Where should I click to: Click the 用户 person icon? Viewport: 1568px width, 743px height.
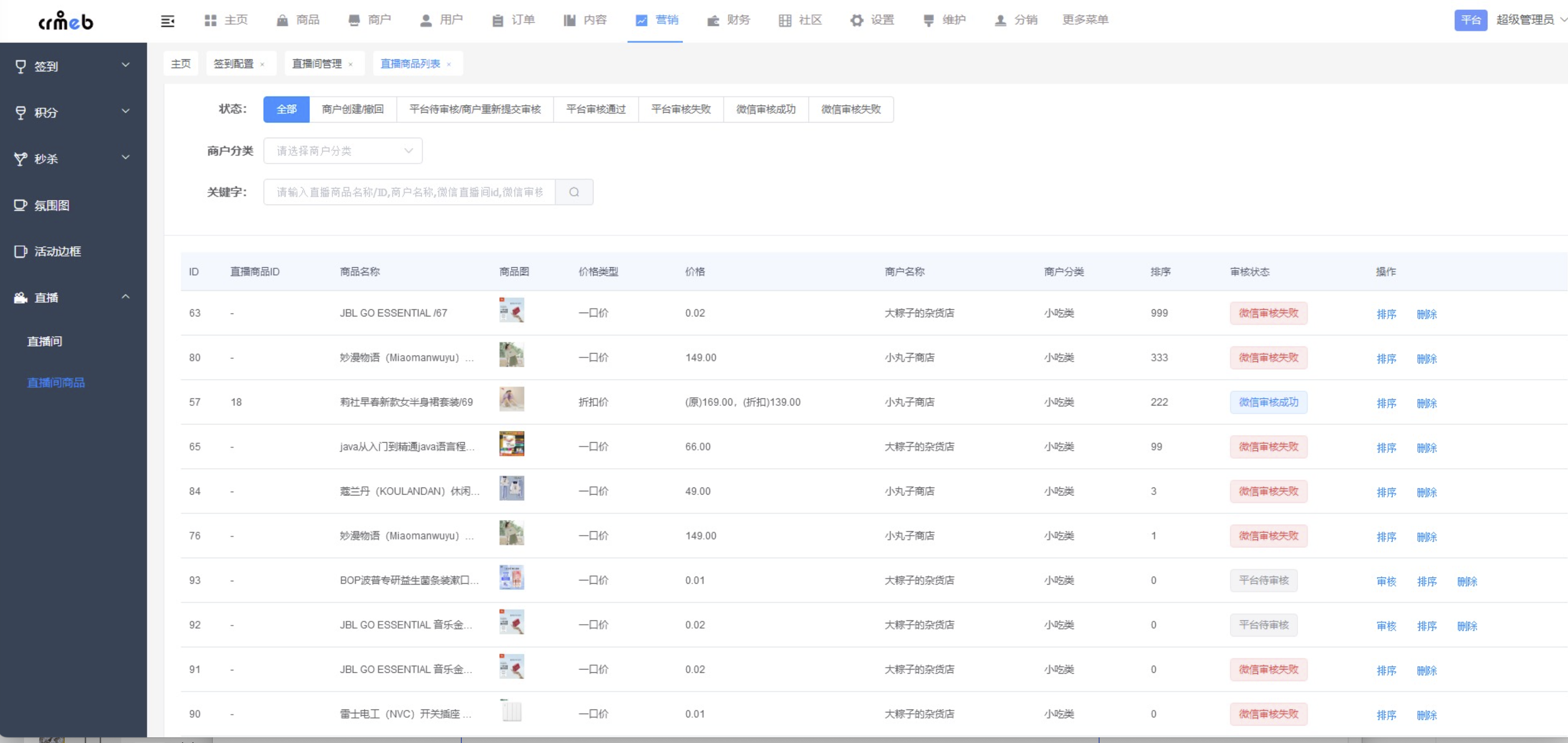click(426, 20)
